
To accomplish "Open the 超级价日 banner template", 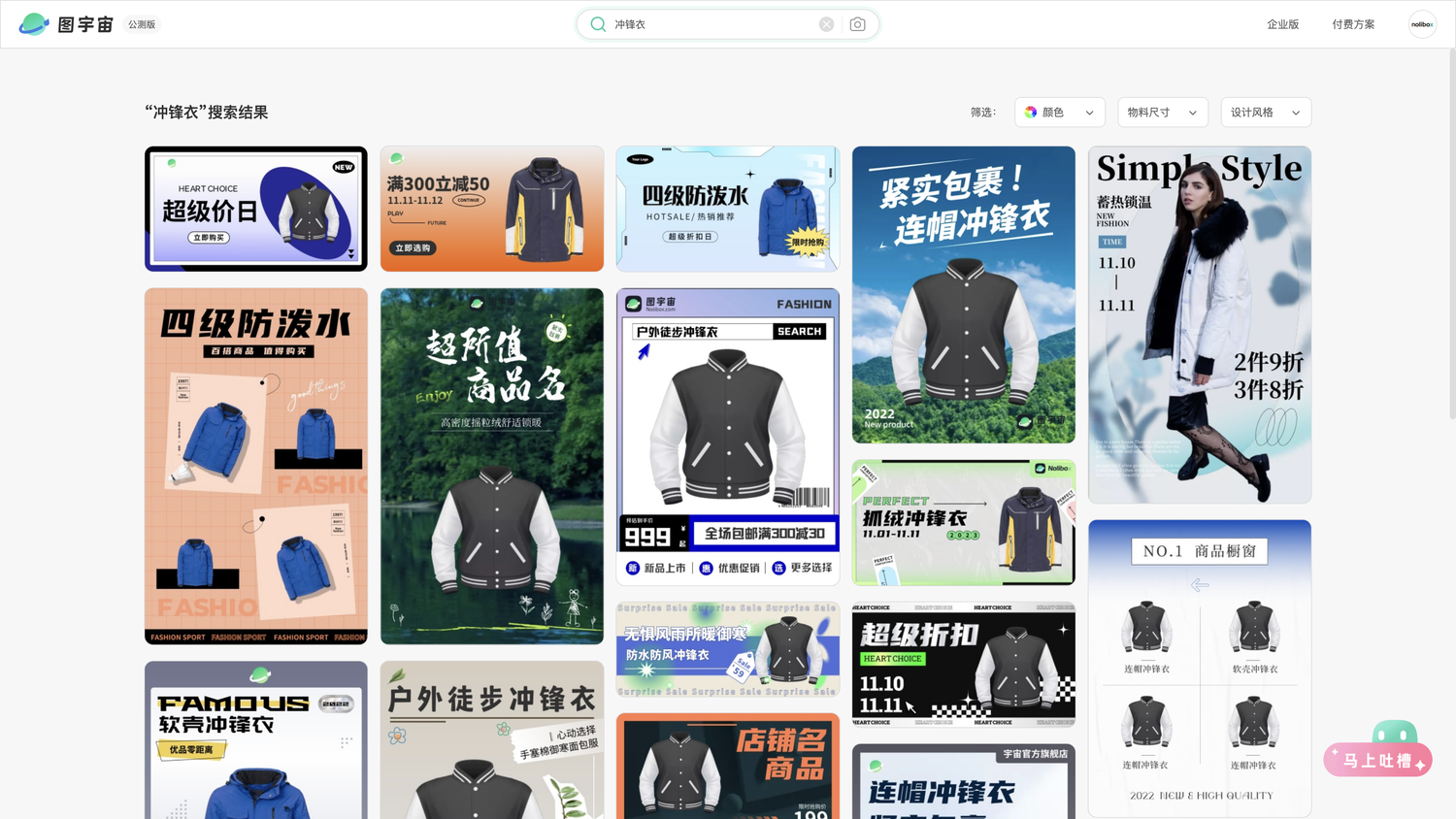I will [256, 209].
